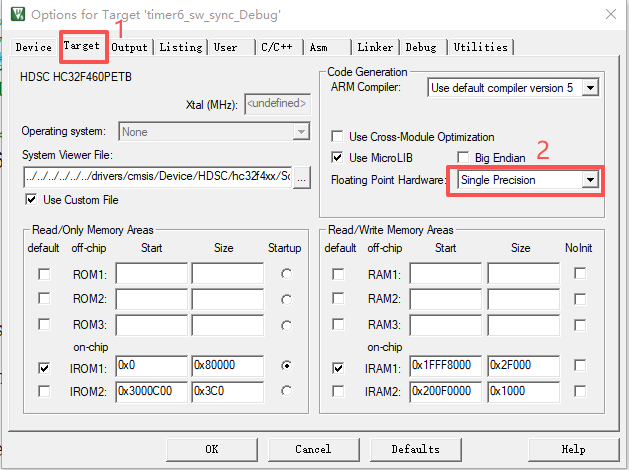Click the System Viewer File path field
The width and height of the screenshot is (629, 470).
[158, 177]
